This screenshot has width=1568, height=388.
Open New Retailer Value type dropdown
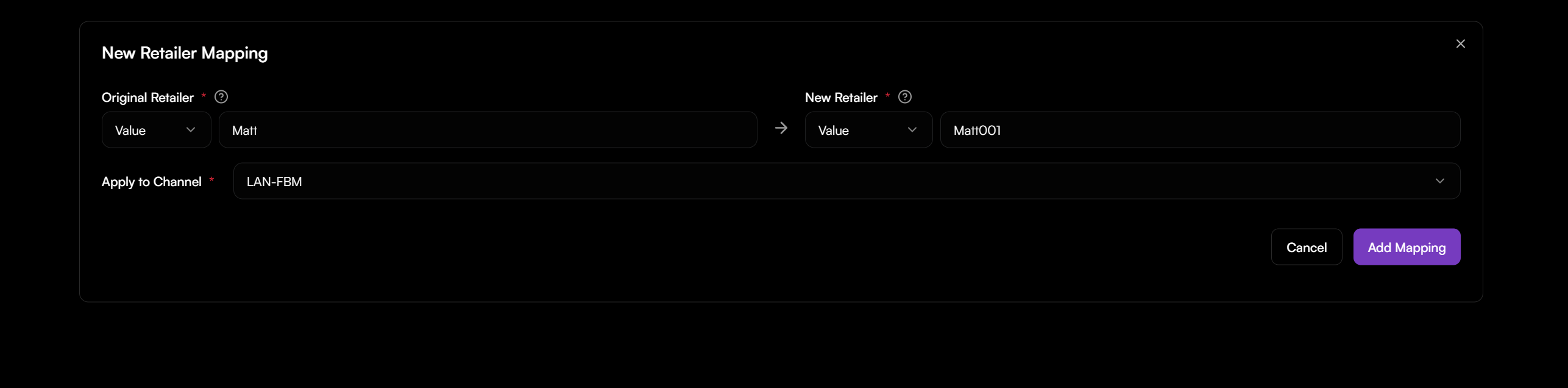tap(868, 130)
